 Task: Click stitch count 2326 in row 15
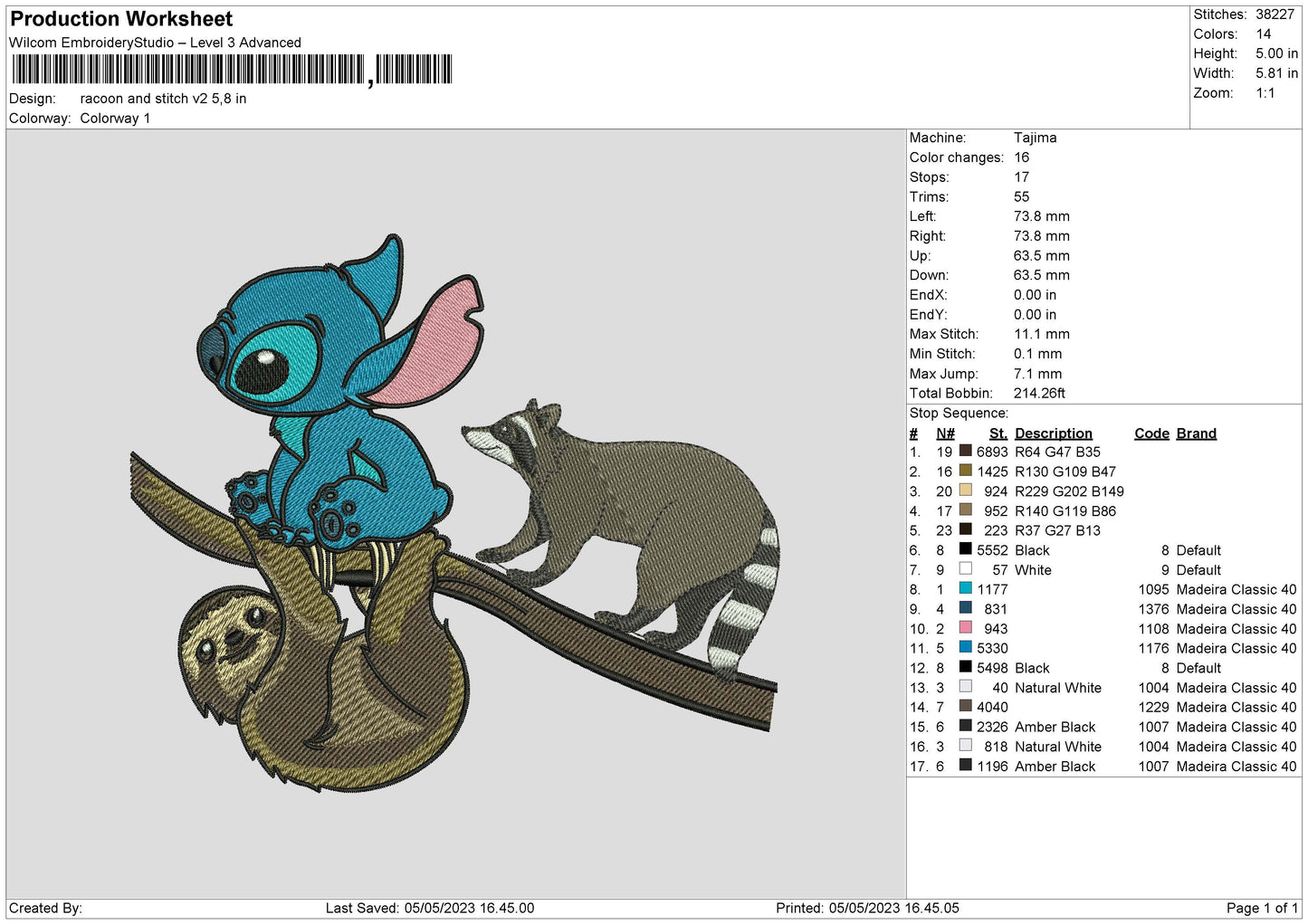992,727
